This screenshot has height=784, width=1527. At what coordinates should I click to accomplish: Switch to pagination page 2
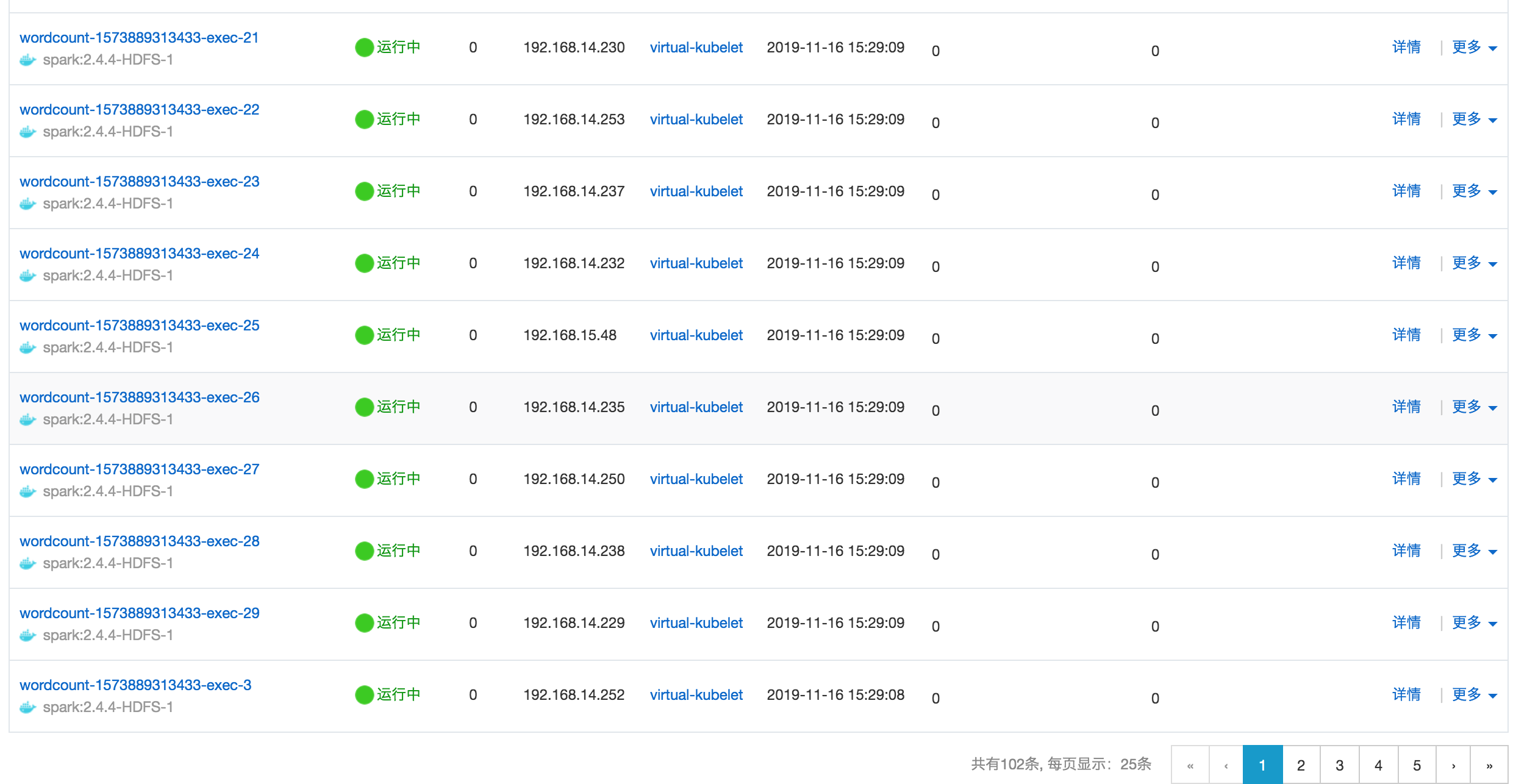(x=1301, y=765)
